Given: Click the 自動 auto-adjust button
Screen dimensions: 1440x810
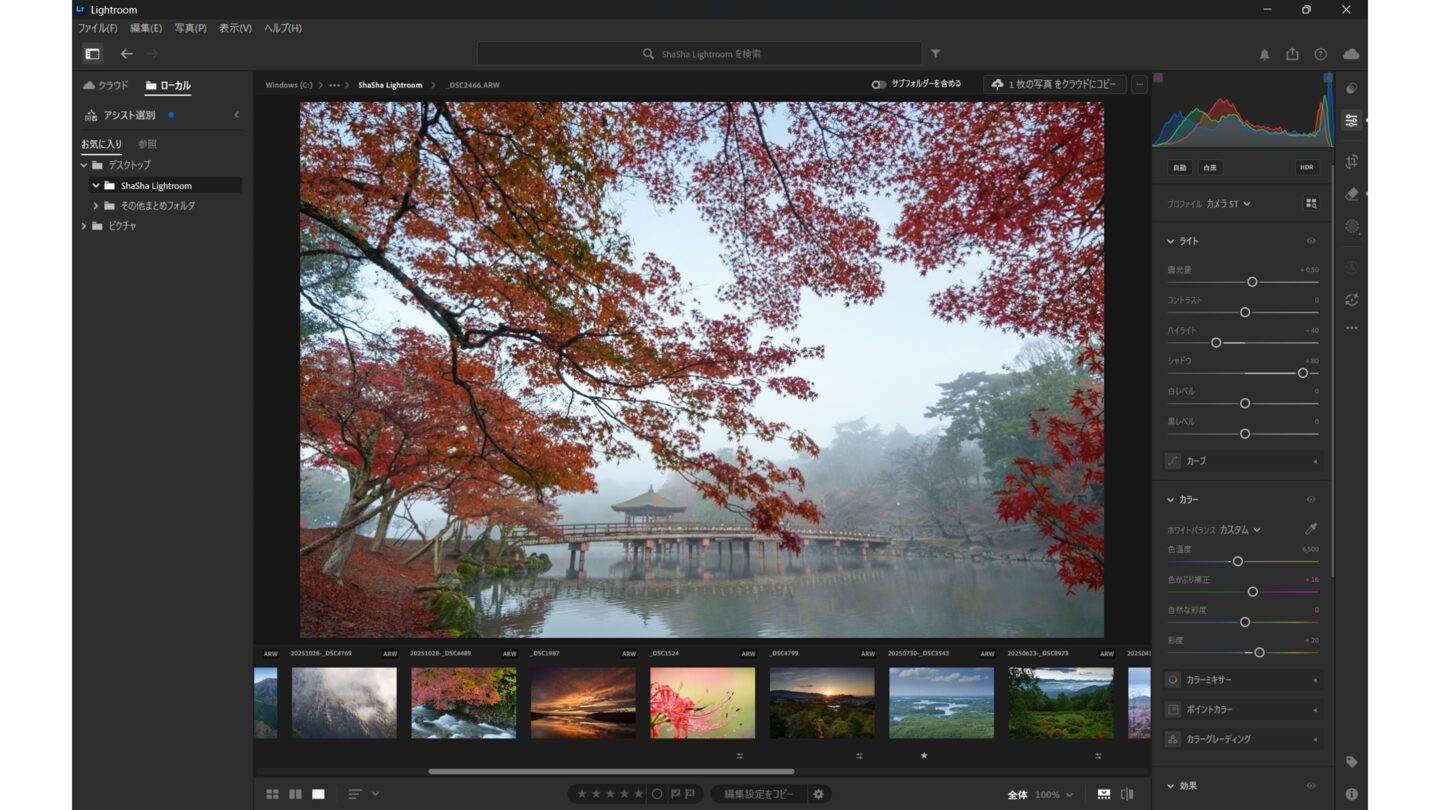Looking at the screenshot, I should click(1180, 168).
